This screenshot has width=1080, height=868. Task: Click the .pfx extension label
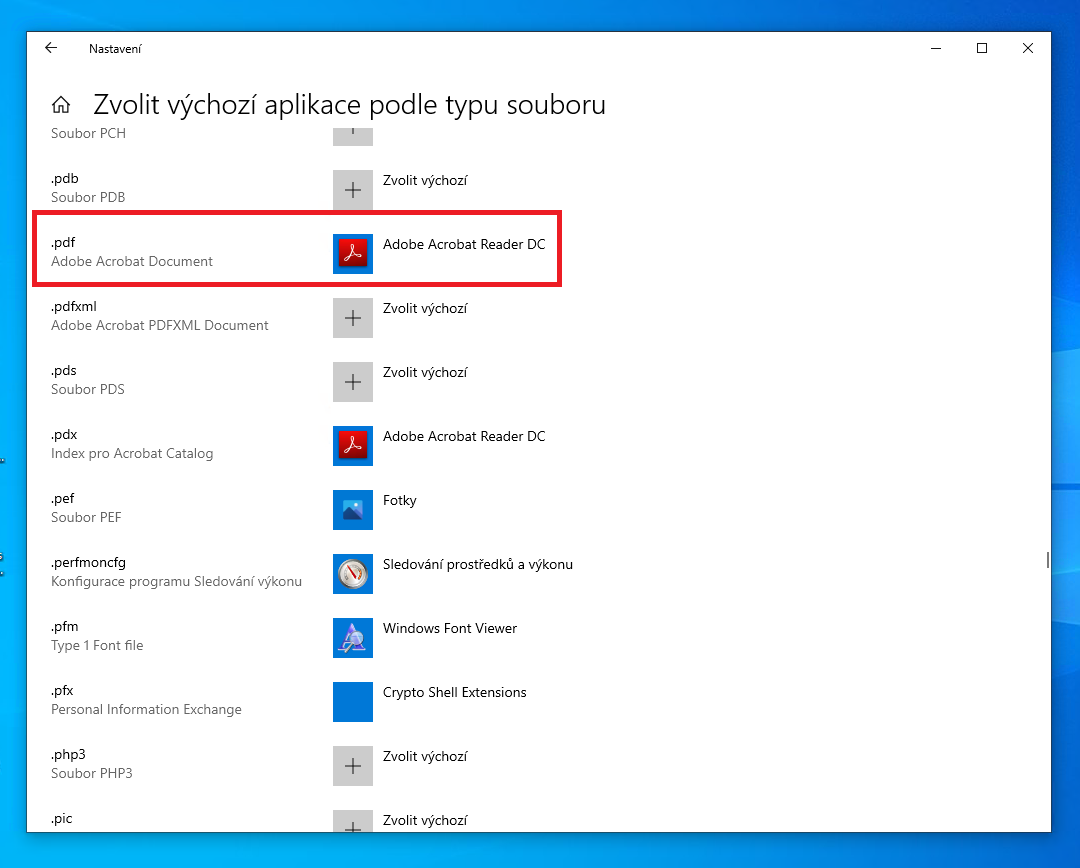click(62, 691)
